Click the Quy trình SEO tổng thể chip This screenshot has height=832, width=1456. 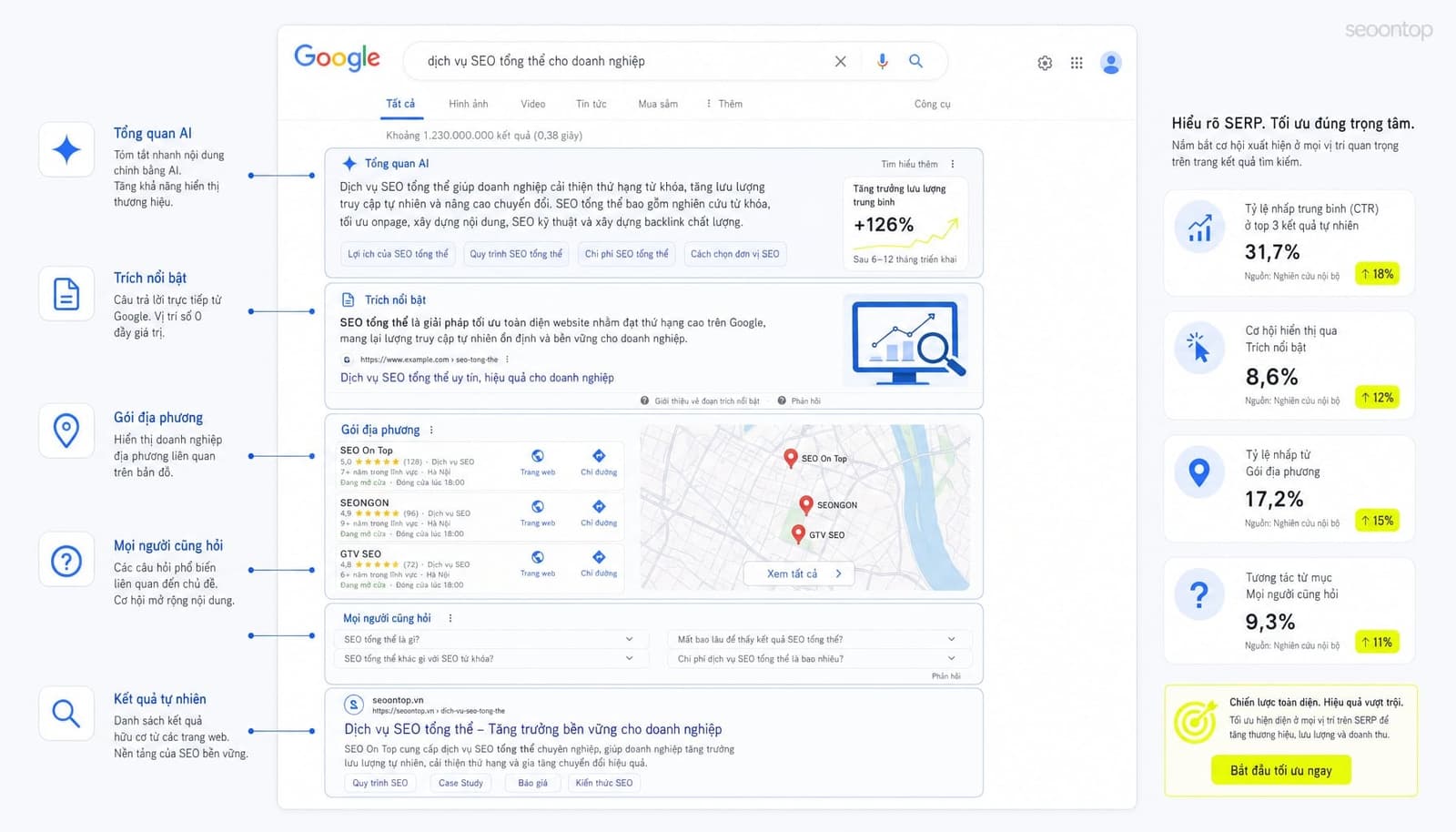(x=516, y=254)
